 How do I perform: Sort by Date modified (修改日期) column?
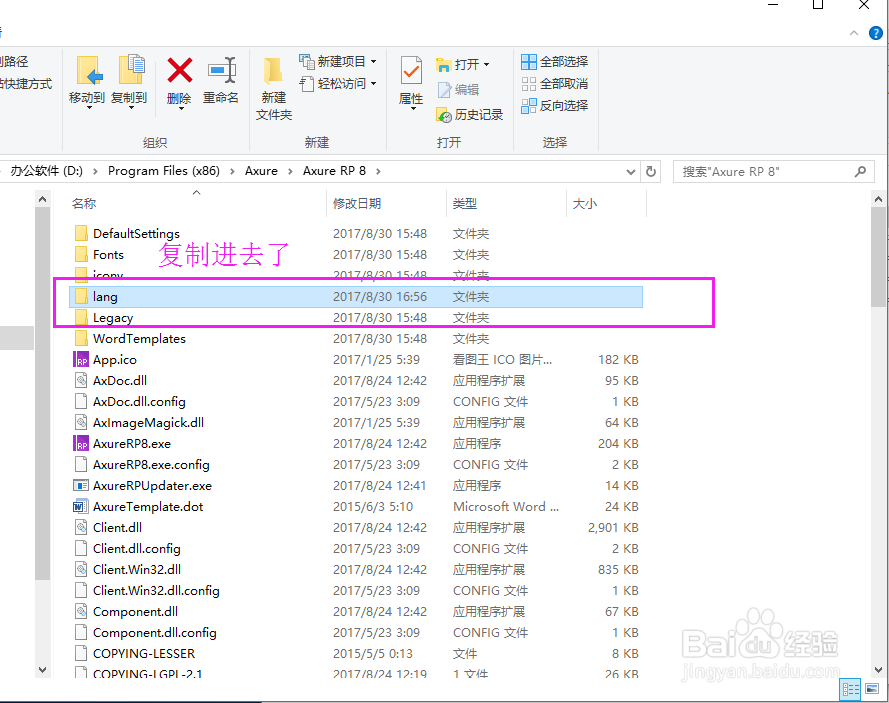point(357,204)
